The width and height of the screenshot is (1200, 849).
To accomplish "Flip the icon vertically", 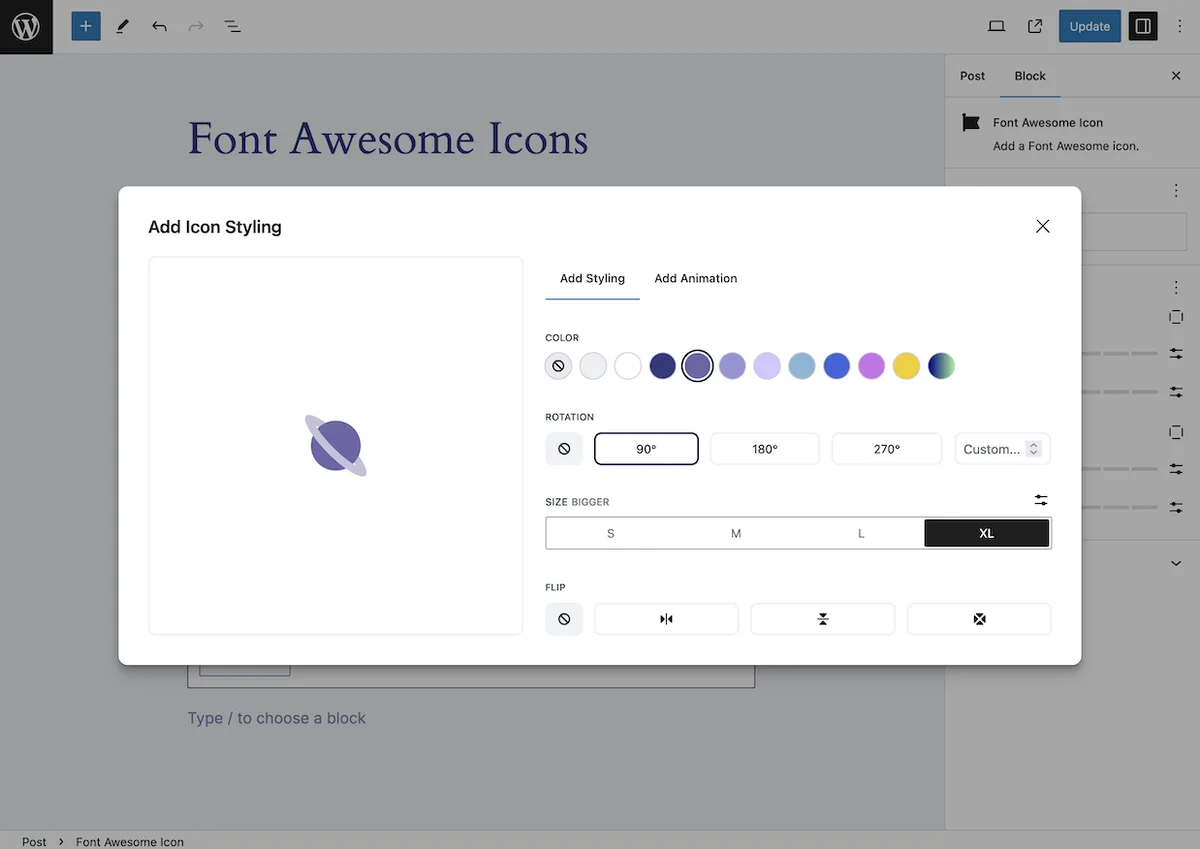I will click(823, 619).
